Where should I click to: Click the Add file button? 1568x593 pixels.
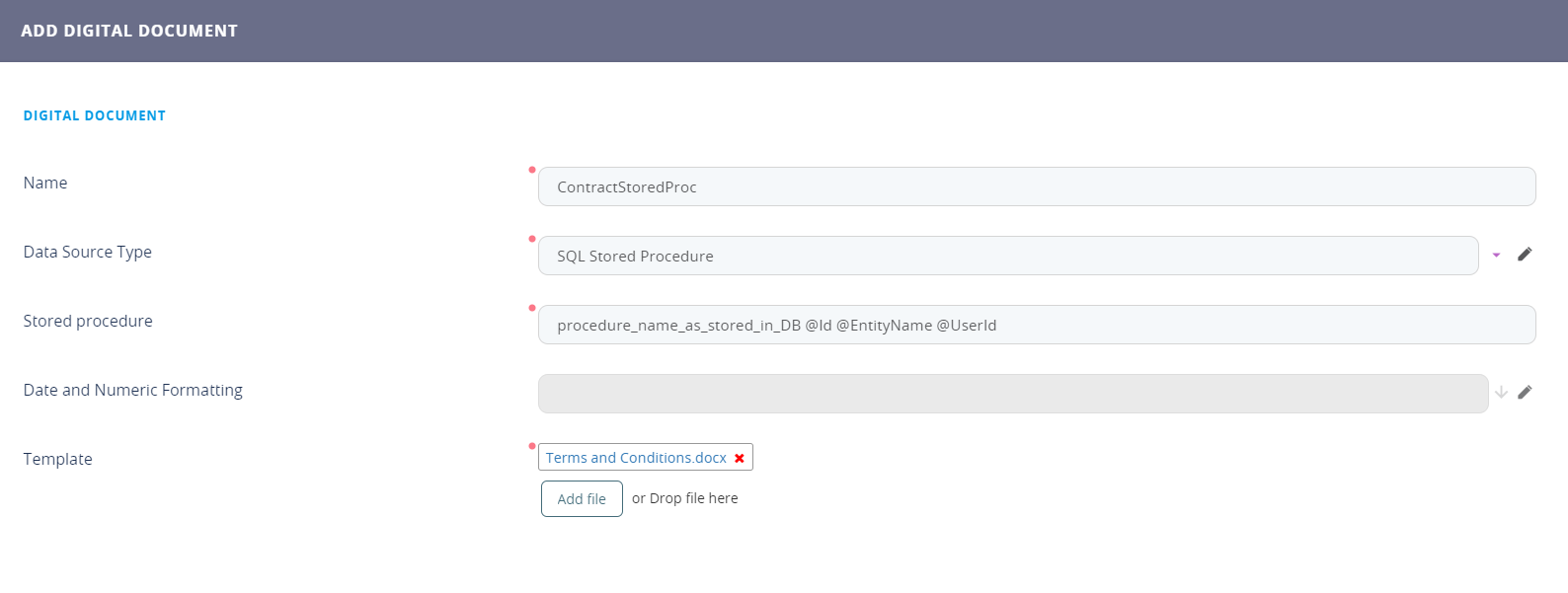click(582, 499)
